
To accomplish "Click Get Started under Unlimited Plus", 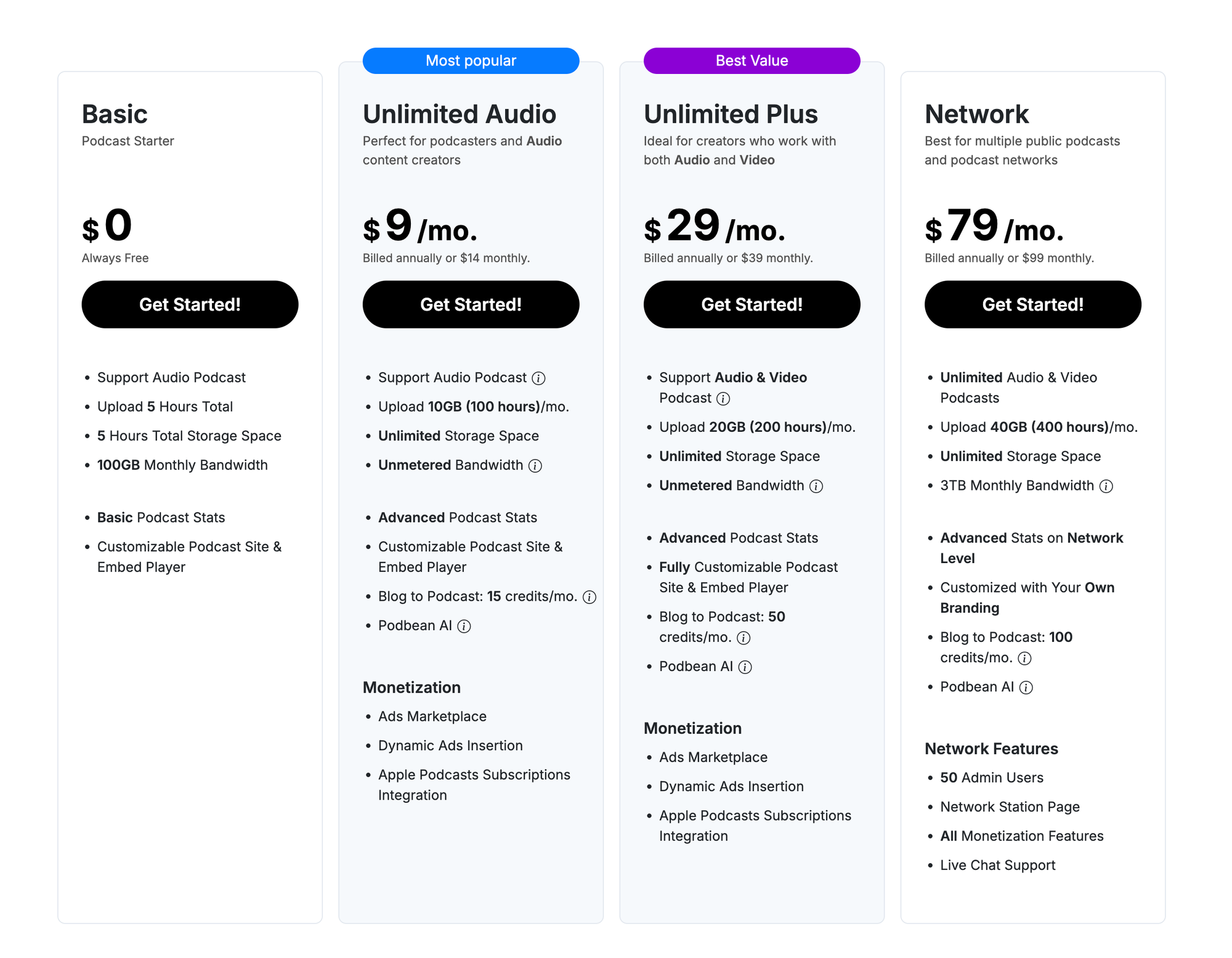I will [x=752, y=304].
